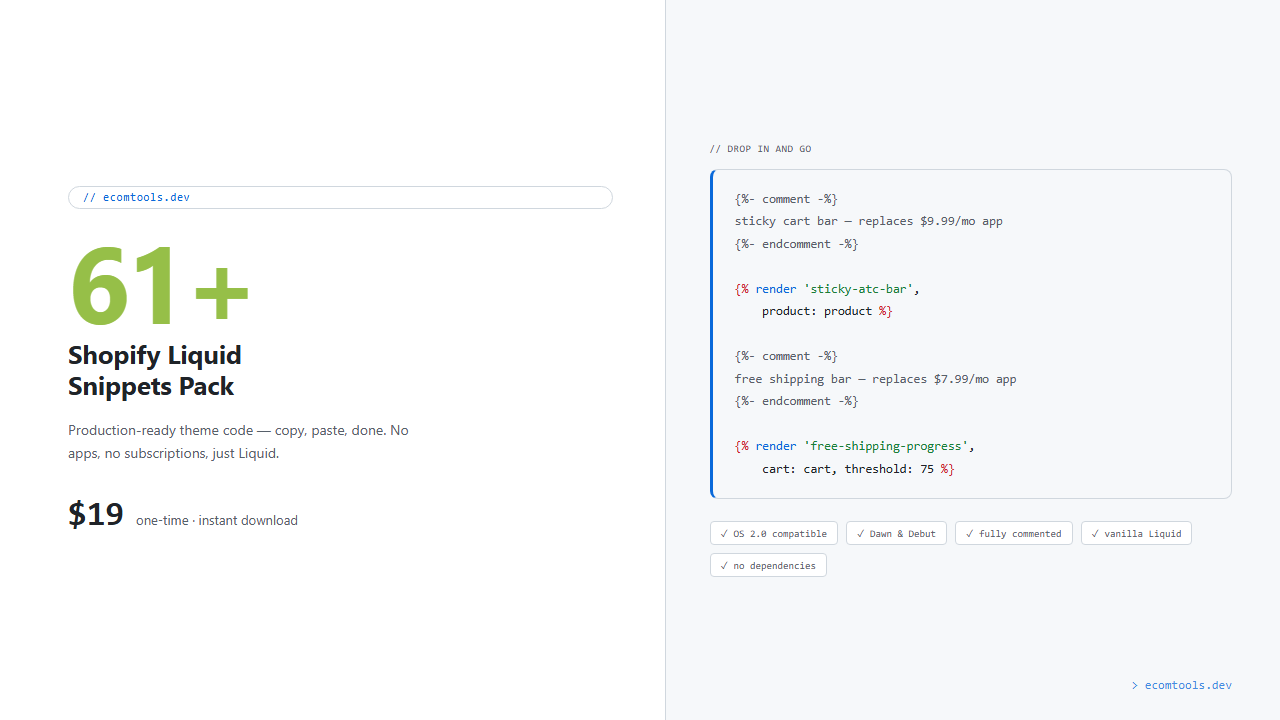The height and width of the screenshot is (720, 1280).
Task: Select the 'vanilla Liquid' badge
Action: [x=1136, y=533]
